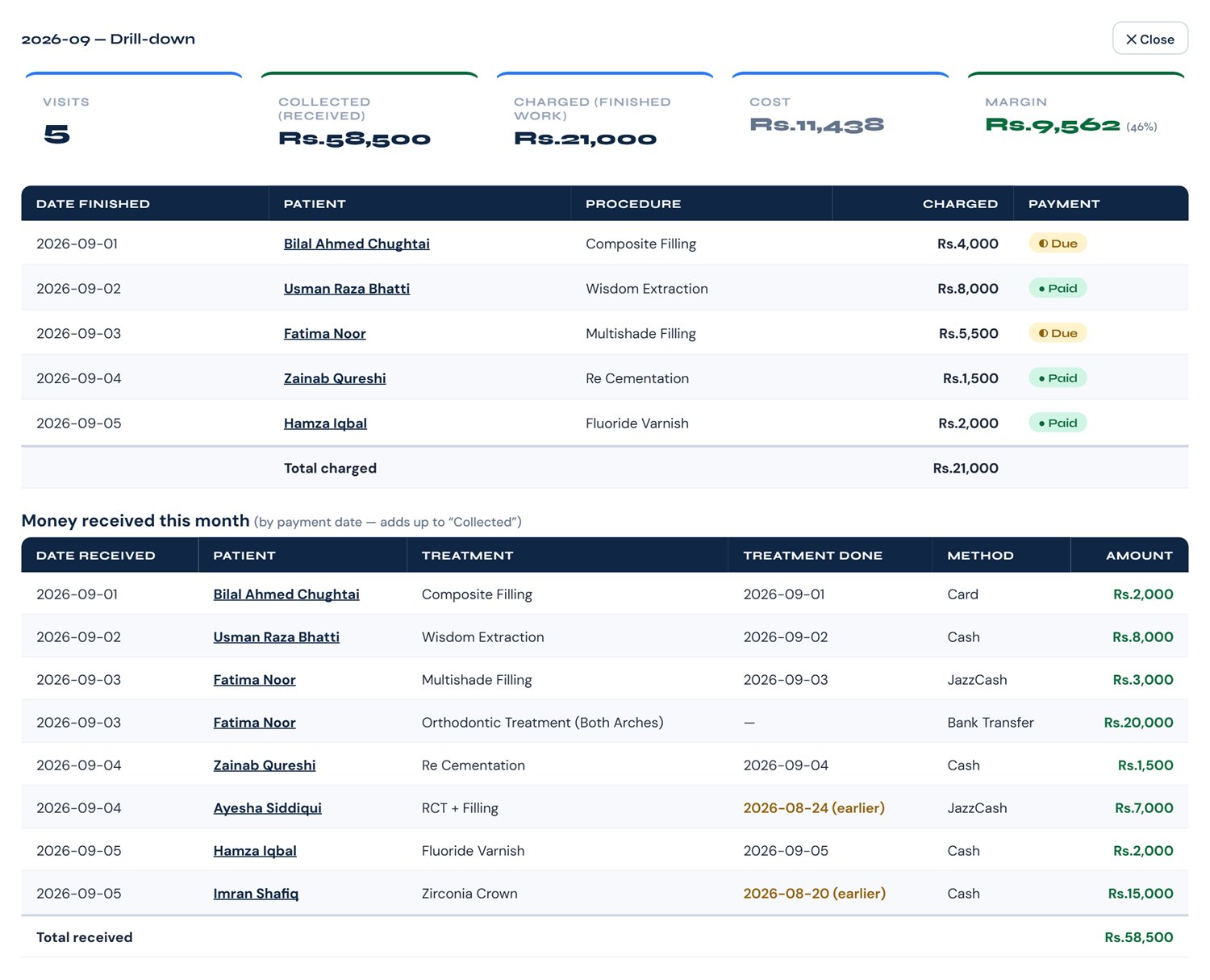This screenshot has width=1210, height=980.
Task: Open Bilal Ahmed Chughtai in finished-work table
Action: 357,244
